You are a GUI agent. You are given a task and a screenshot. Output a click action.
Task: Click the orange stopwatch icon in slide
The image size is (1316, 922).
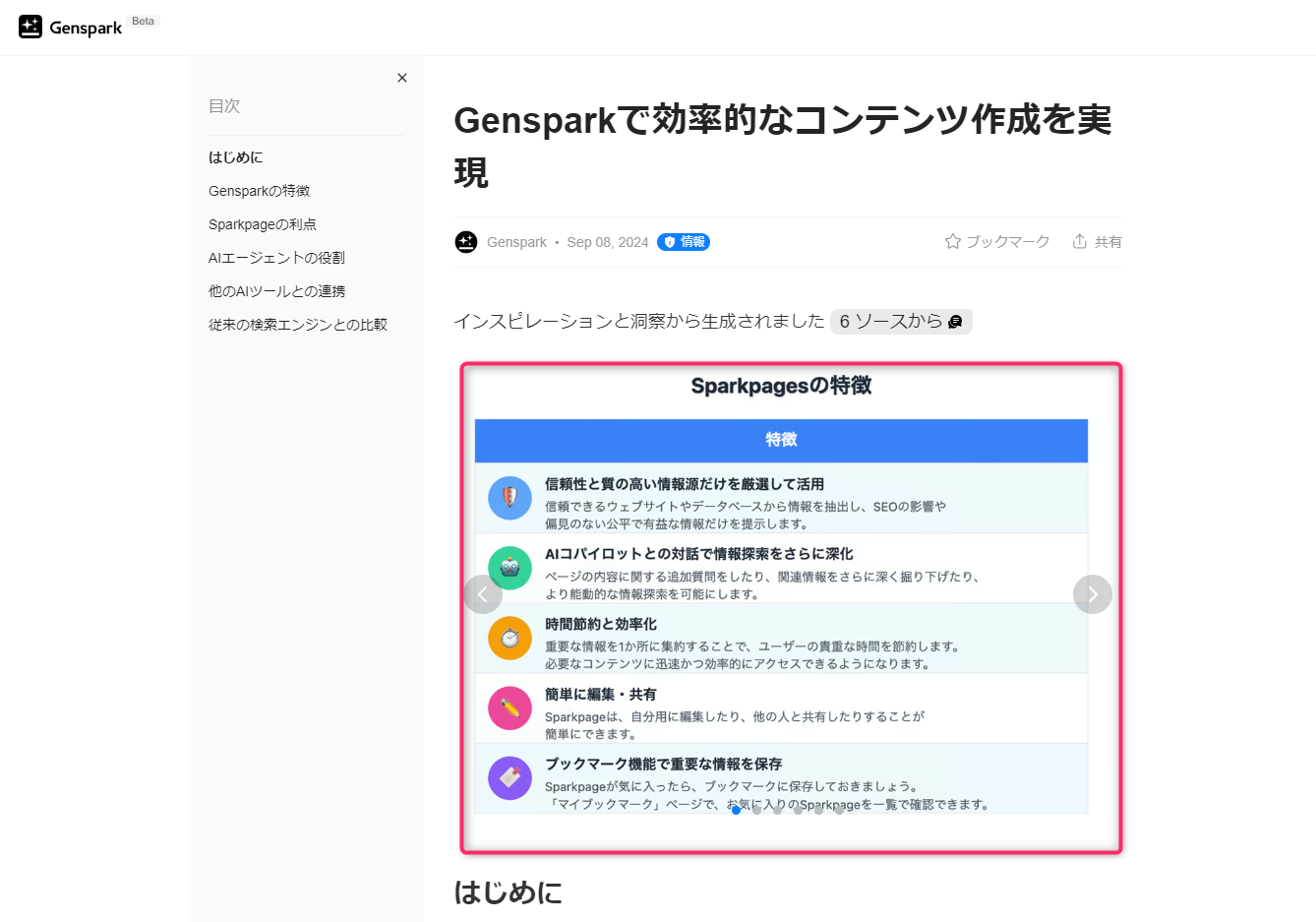click(509, 638)
